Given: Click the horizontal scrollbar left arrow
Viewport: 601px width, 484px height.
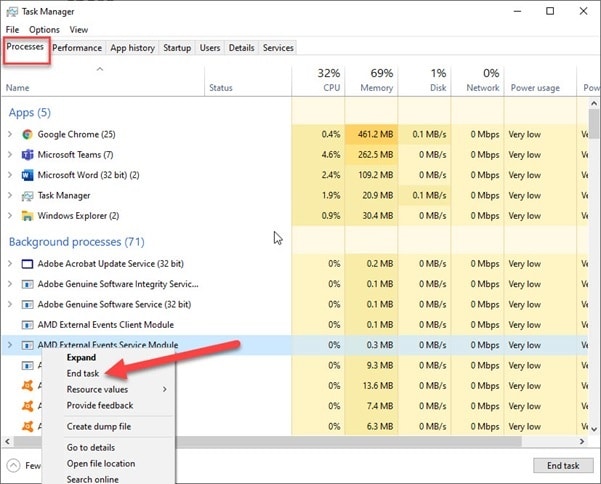Looking at the screenshot, I should 7,441.
